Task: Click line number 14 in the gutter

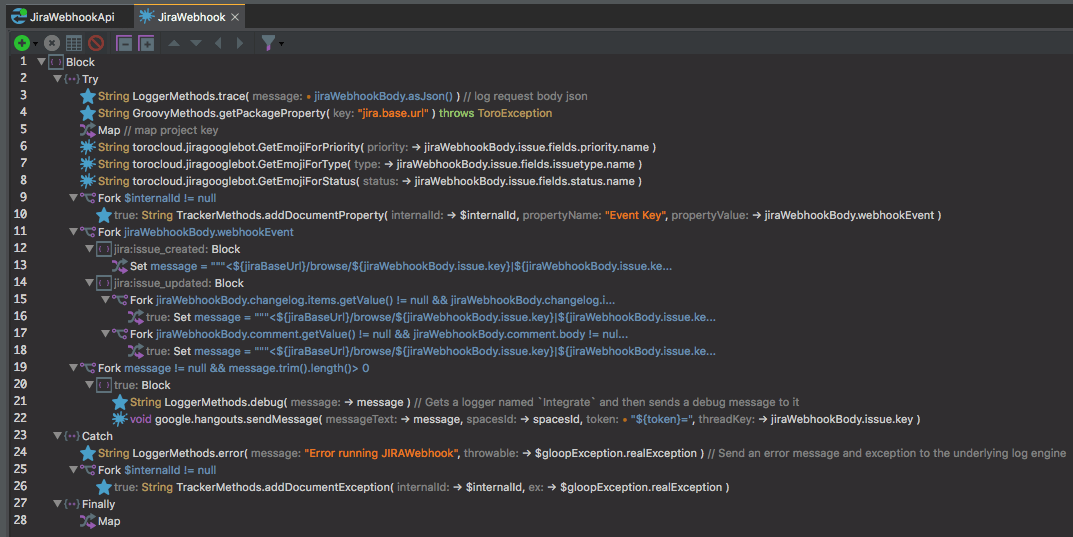Action: [x=21, y=282]
